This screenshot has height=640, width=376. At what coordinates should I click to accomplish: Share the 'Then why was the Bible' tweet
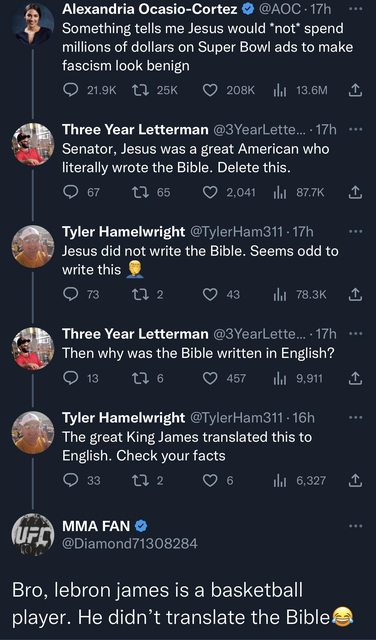355,378
